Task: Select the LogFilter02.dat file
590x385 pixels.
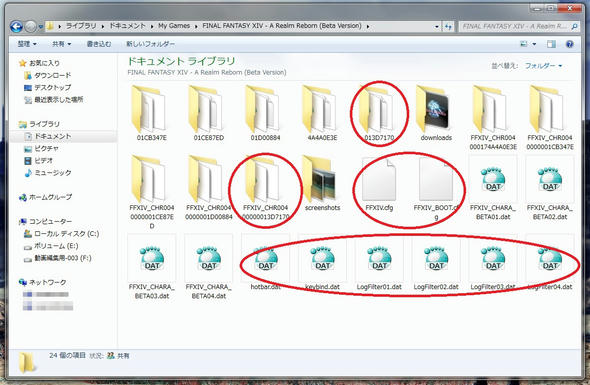Action: (436, 263)
